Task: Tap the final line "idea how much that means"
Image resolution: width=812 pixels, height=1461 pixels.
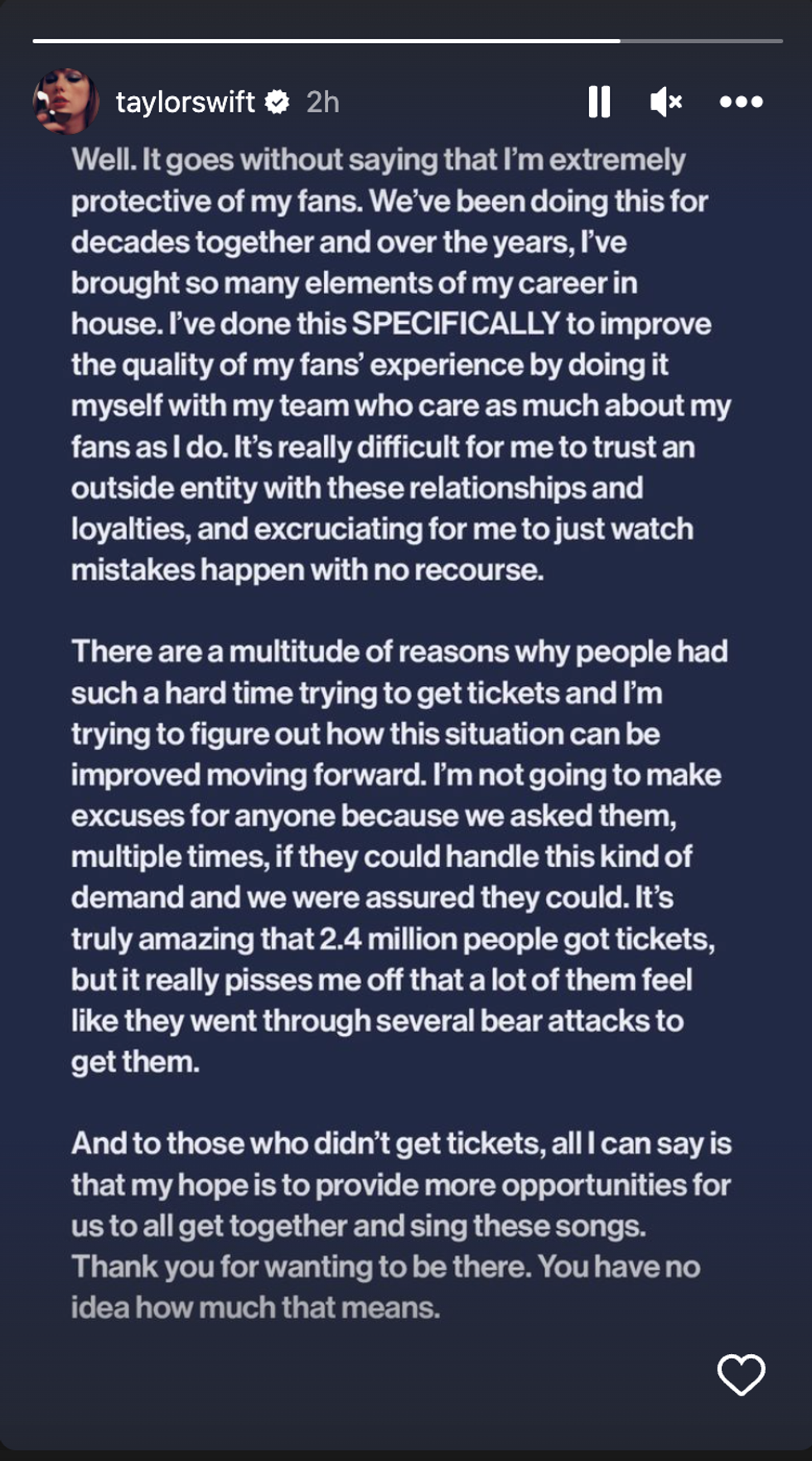Action: point(255,1307)
